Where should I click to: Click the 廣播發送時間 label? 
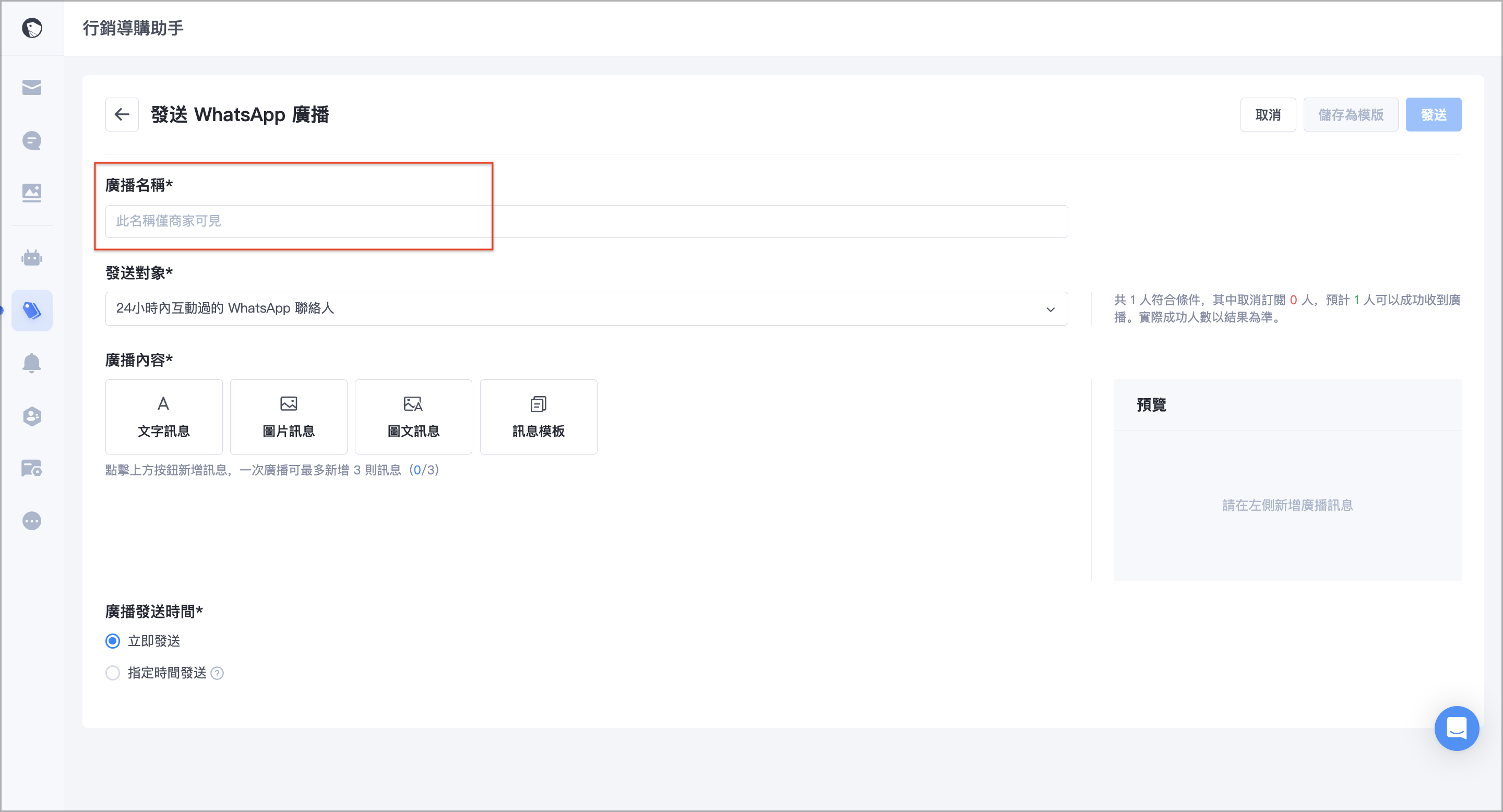(154, 611)
